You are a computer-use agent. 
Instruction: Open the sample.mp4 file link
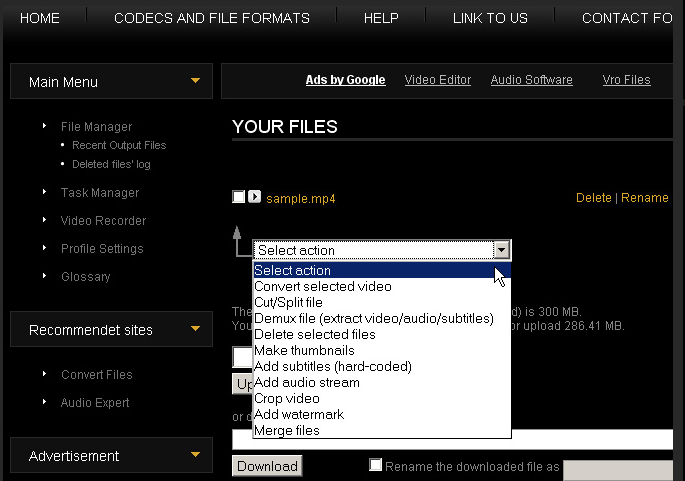[301, 199]
